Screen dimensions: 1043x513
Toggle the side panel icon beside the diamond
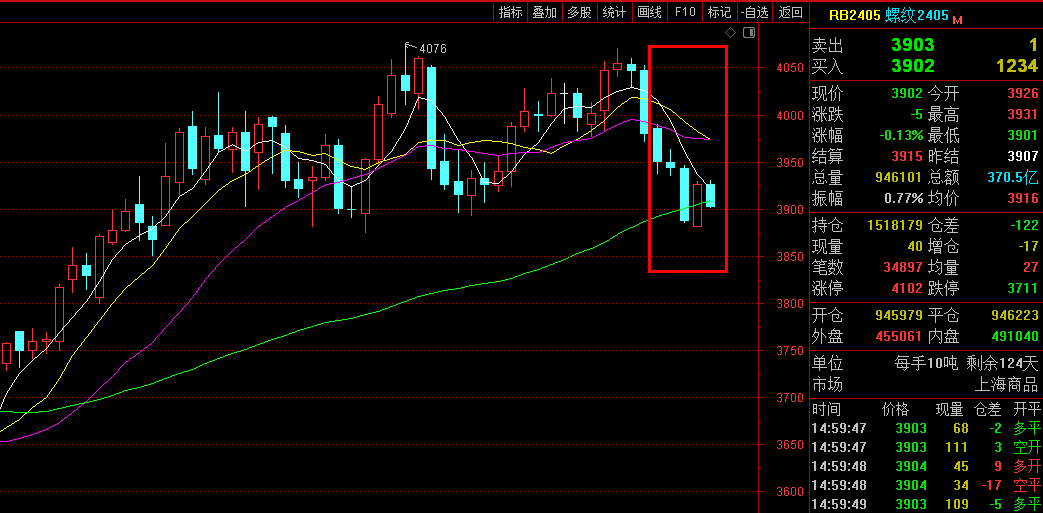pos(748,33)
